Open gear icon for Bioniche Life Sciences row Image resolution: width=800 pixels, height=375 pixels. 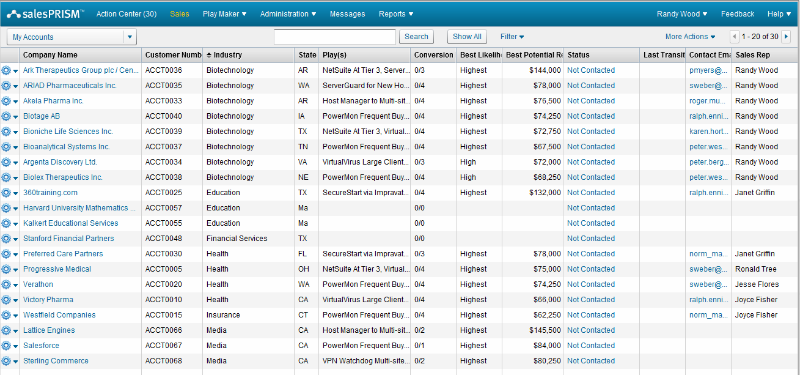click(6, 132)
